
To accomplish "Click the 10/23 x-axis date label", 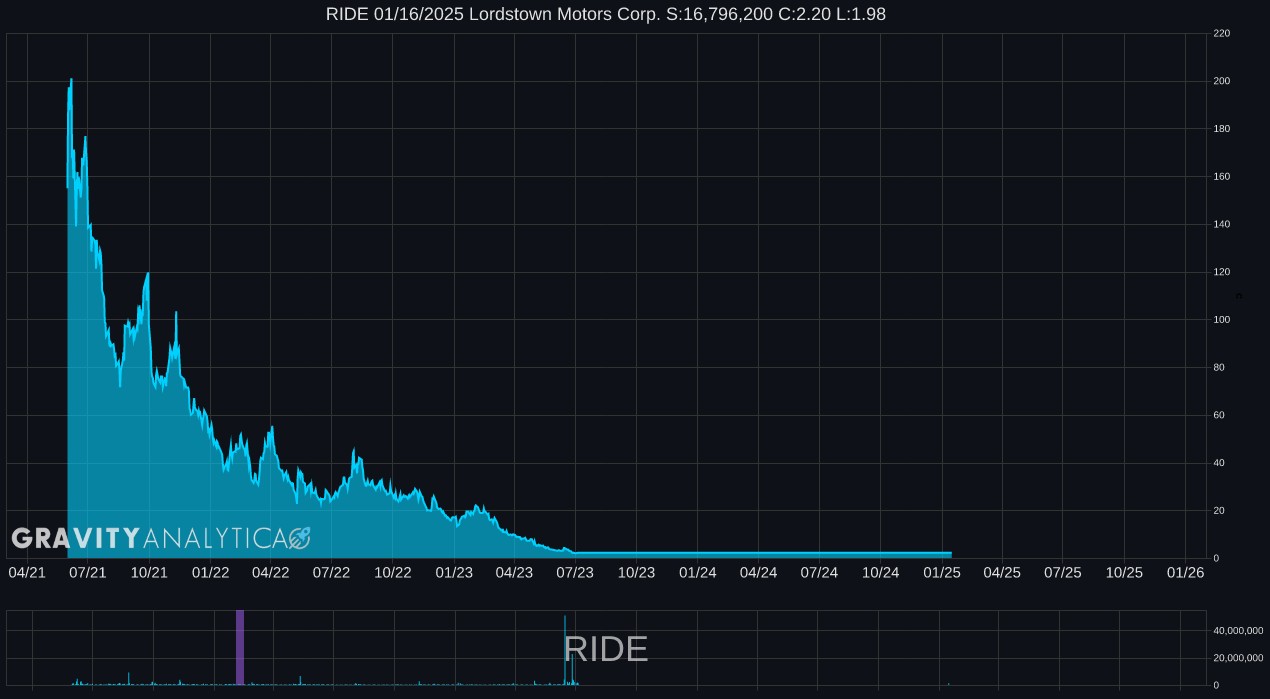I will point(636,572).
